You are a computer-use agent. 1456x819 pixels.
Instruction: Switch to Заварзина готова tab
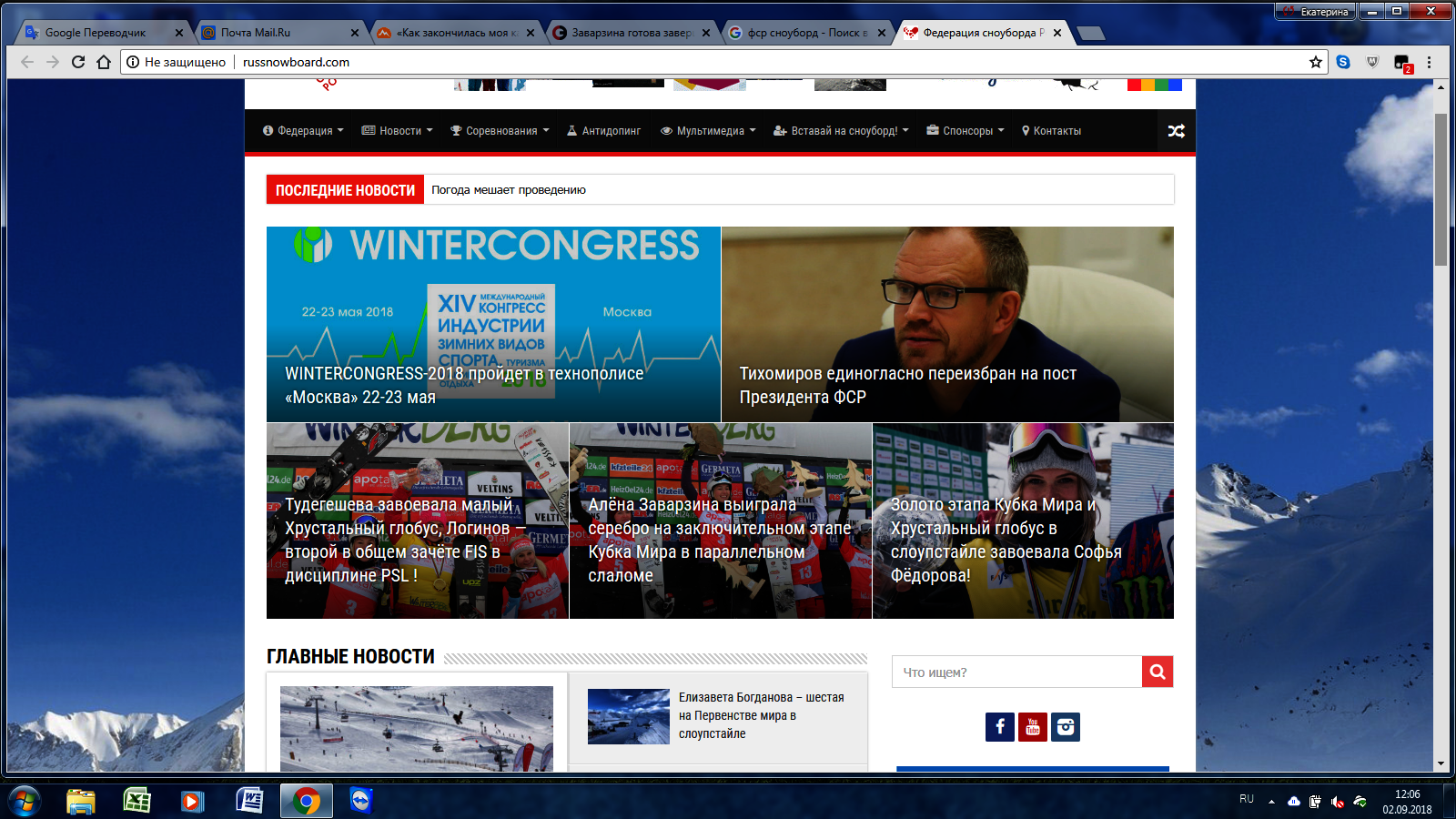point(632,33)
